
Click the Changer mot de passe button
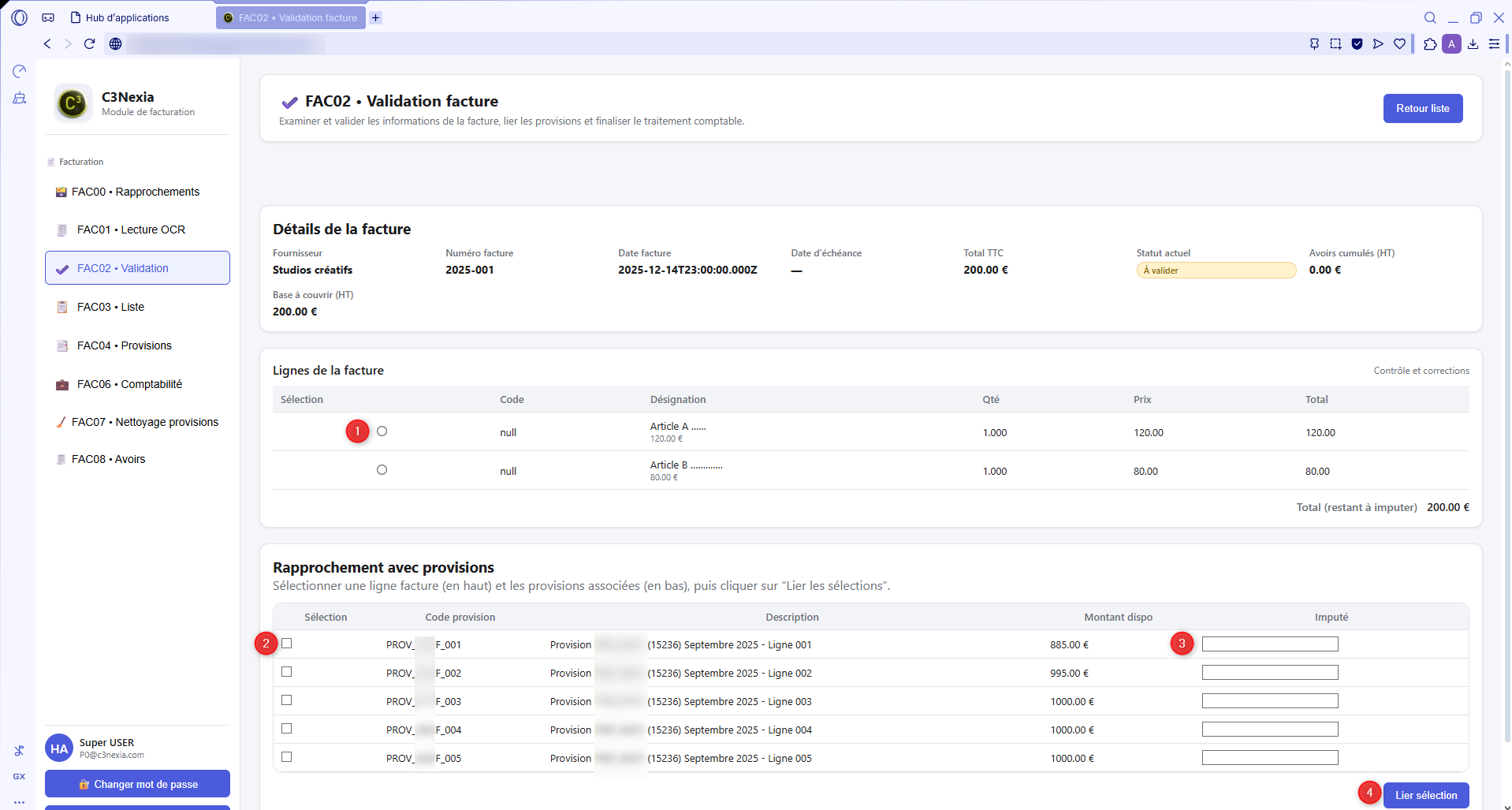click(x=137, y=784)
